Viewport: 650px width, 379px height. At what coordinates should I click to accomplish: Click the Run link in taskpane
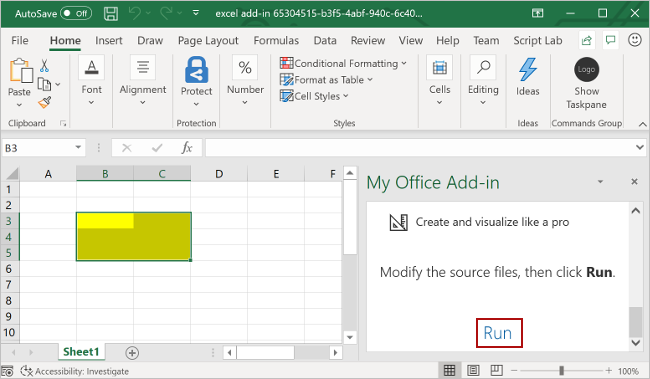tap(498, 333)
